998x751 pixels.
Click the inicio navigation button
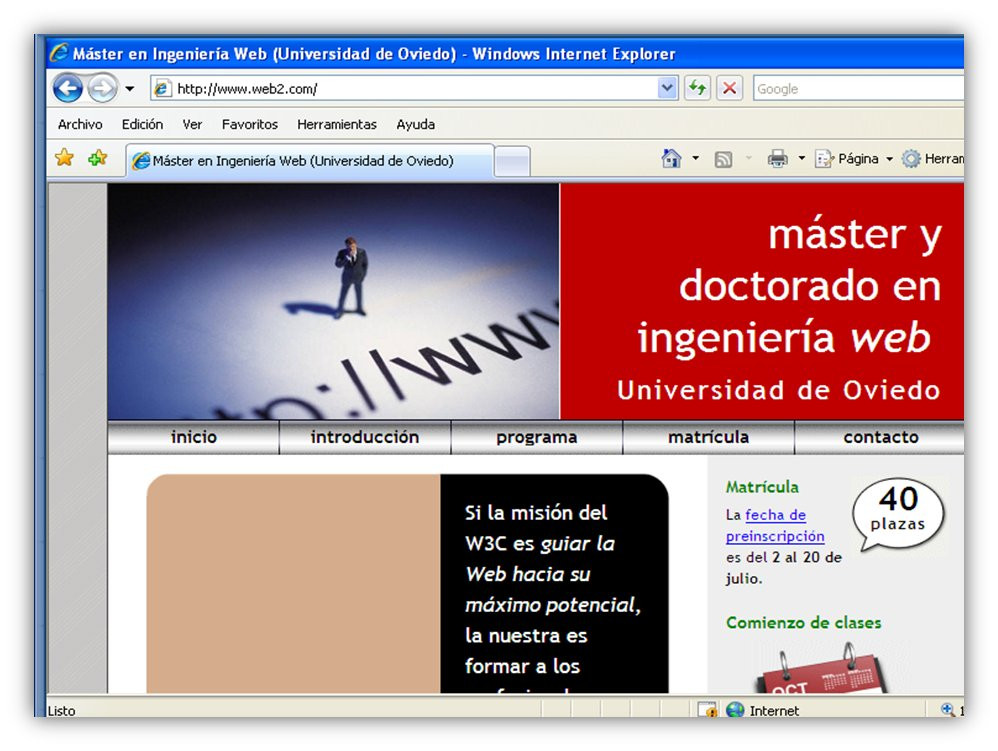pyautogui.click(x=193, y=437)
